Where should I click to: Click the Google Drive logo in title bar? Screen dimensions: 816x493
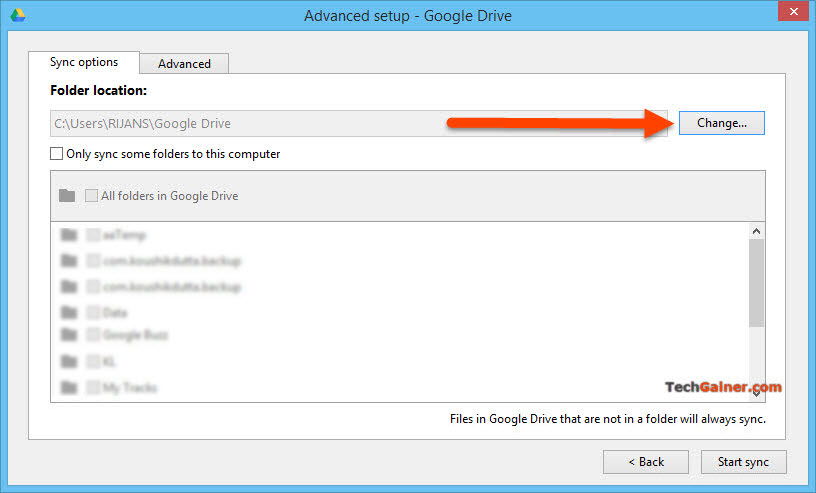point(18,16)
